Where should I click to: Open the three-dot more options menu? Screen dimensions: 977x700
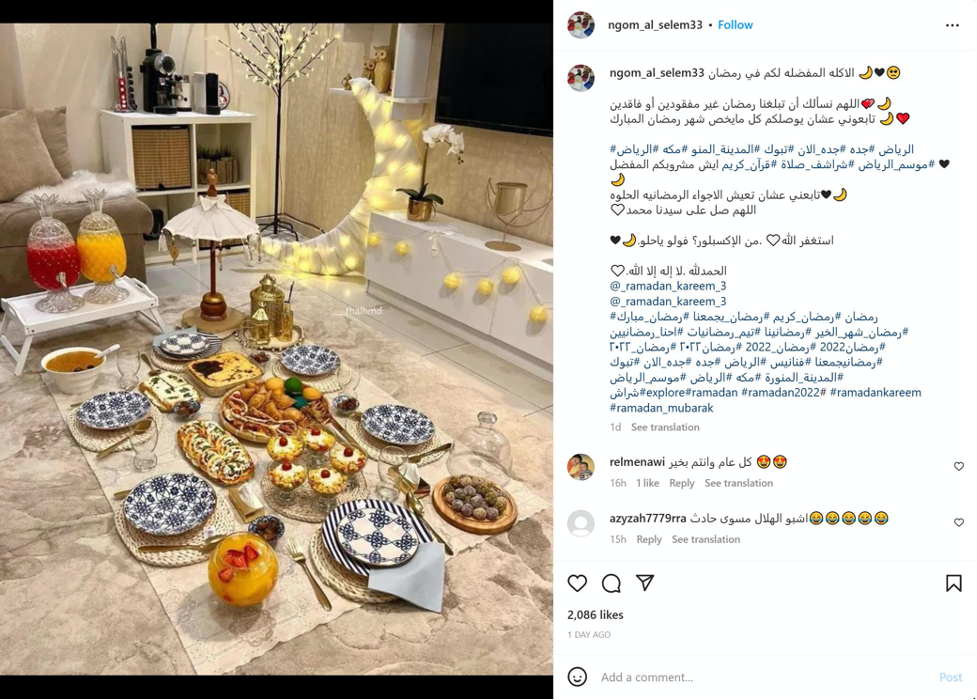(952, 25)
